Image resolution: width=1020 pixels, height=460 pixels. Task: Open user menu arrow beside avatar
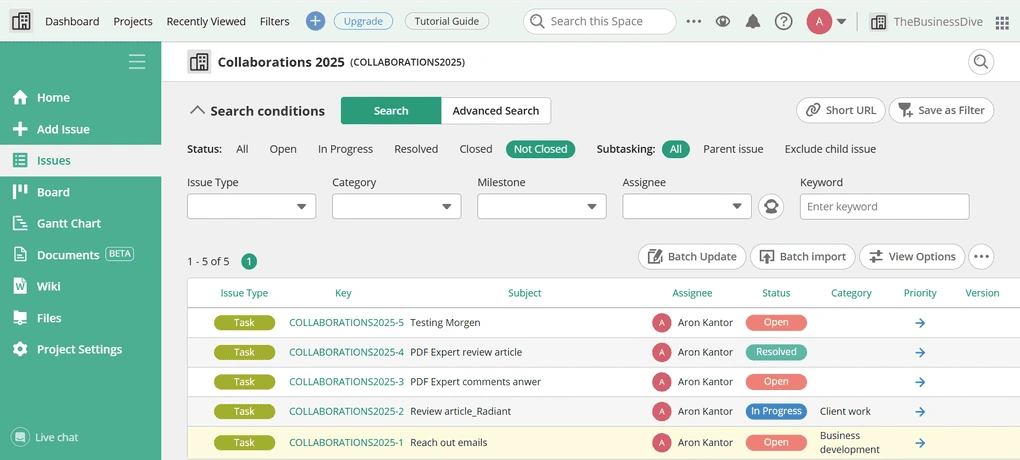click(x=841, y=21)
